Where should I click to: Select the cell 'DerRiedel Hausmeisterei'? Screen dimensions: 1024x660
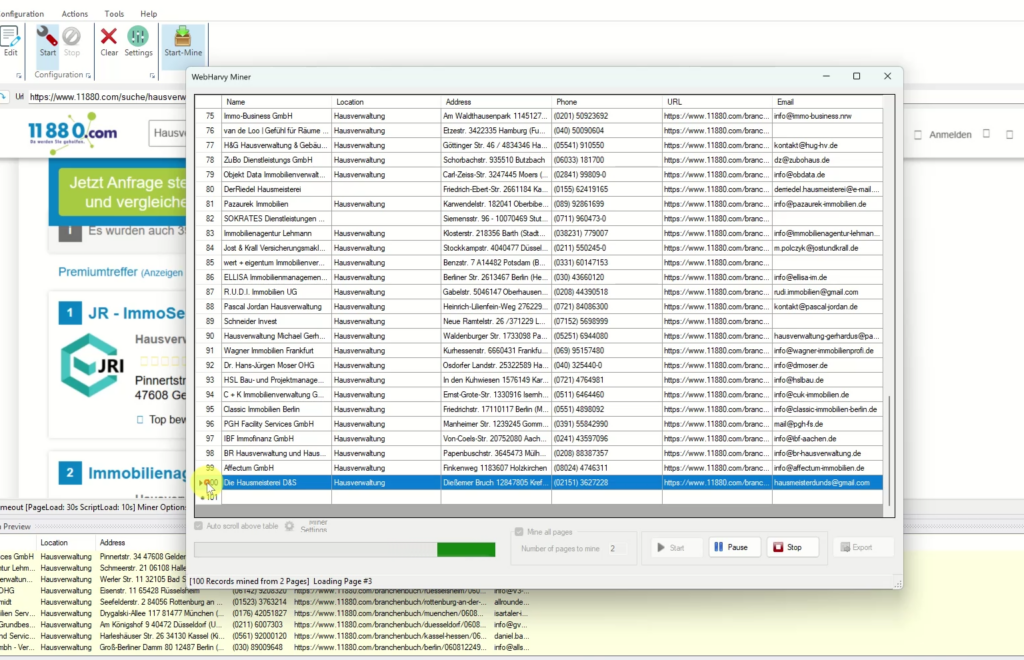277,189
